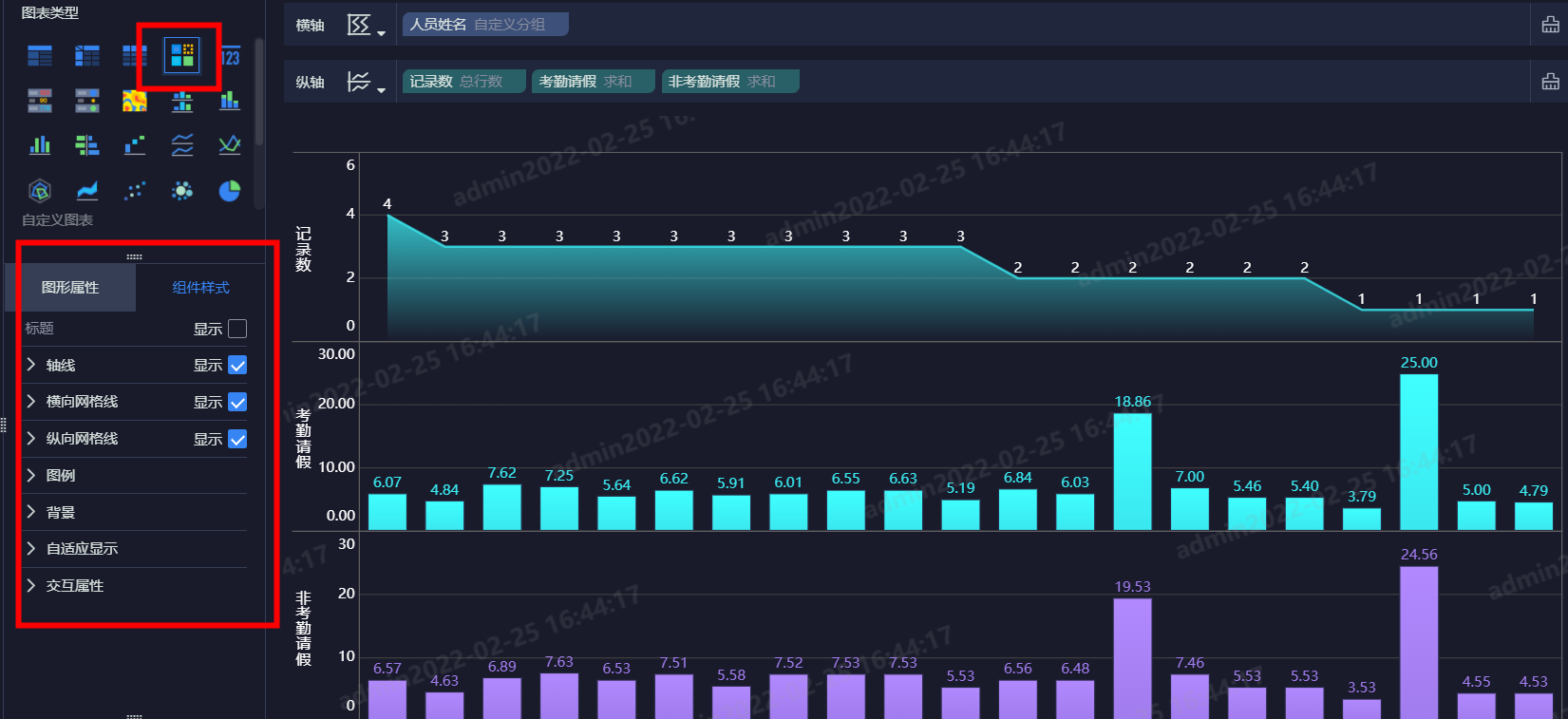
Task: Click the cyan data label 4.79
Action: (x=1533, y=490)
